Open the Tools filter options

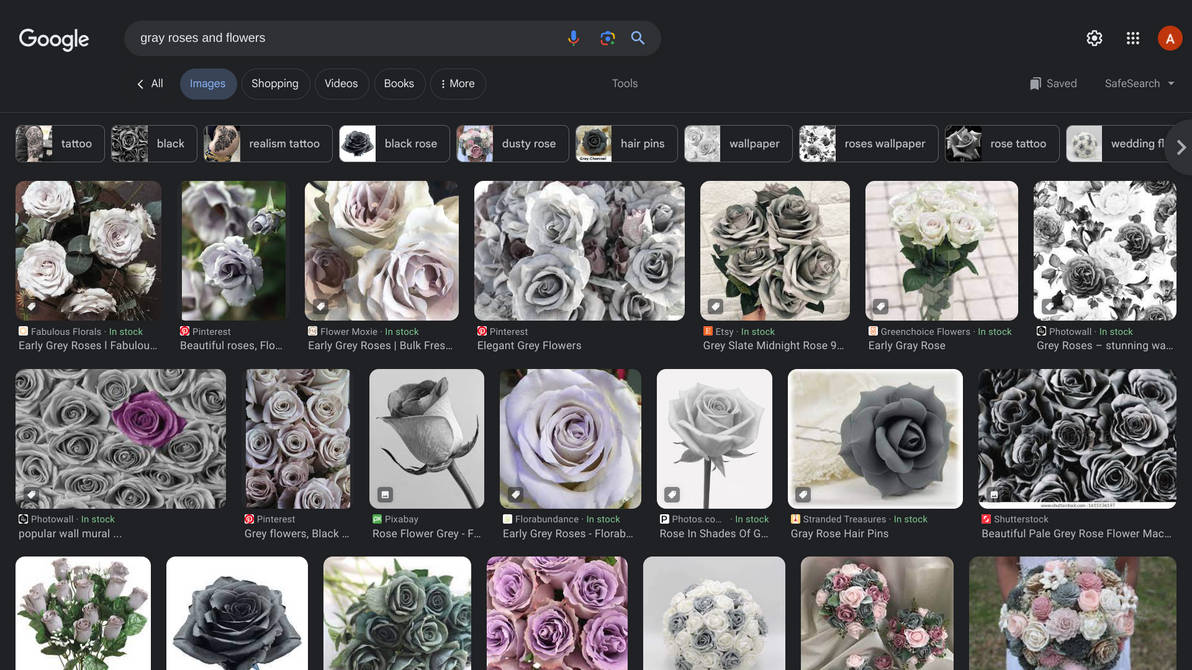[x=625, y=84]
